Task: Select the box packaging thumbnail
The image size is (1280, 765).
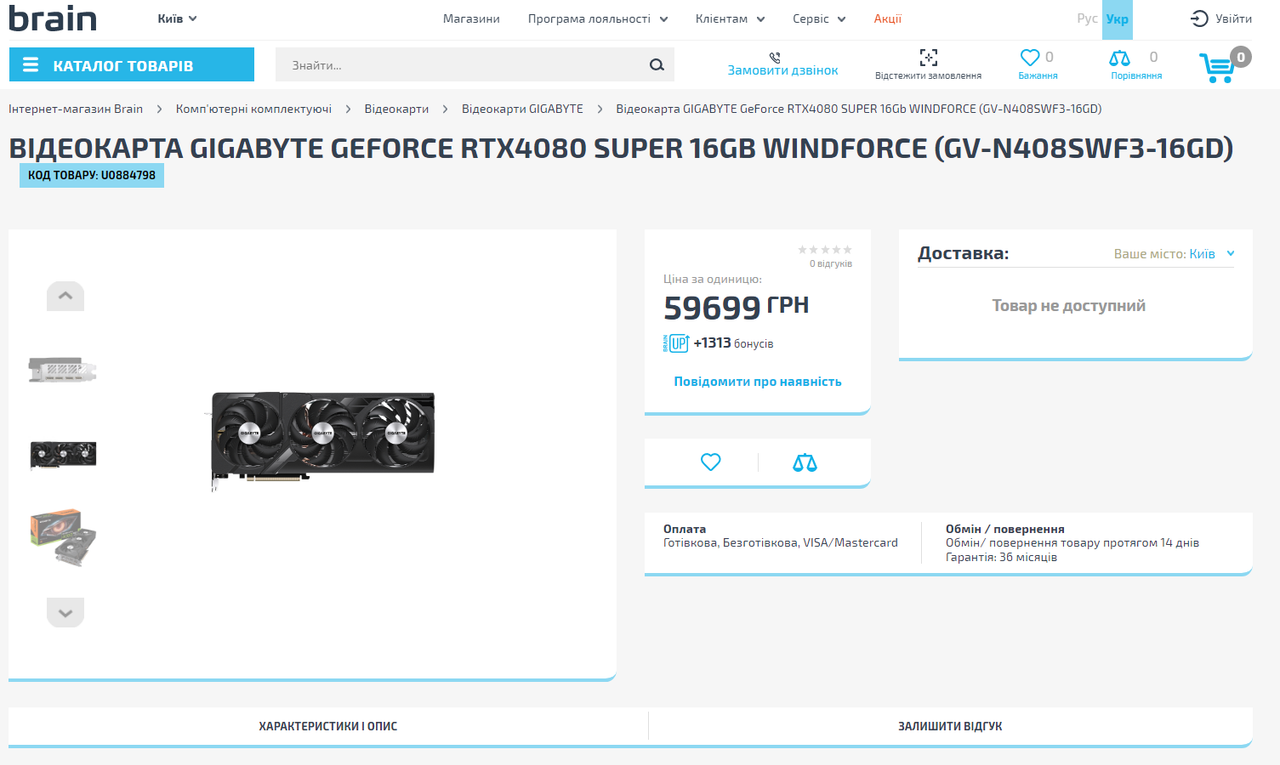Action: coord(63,538)
